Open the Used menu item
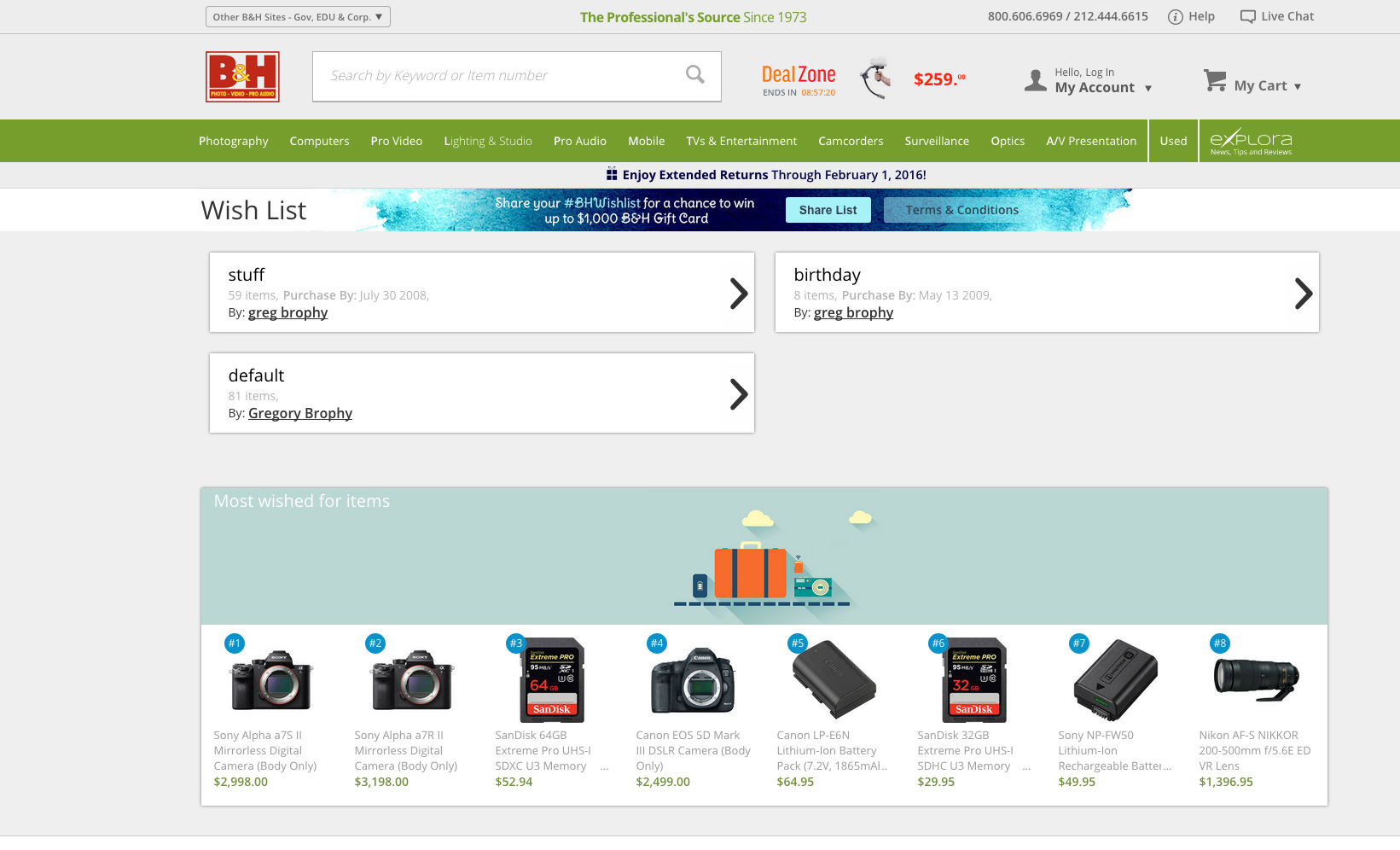1400x850 pixels. click(x=1173, y=141)
